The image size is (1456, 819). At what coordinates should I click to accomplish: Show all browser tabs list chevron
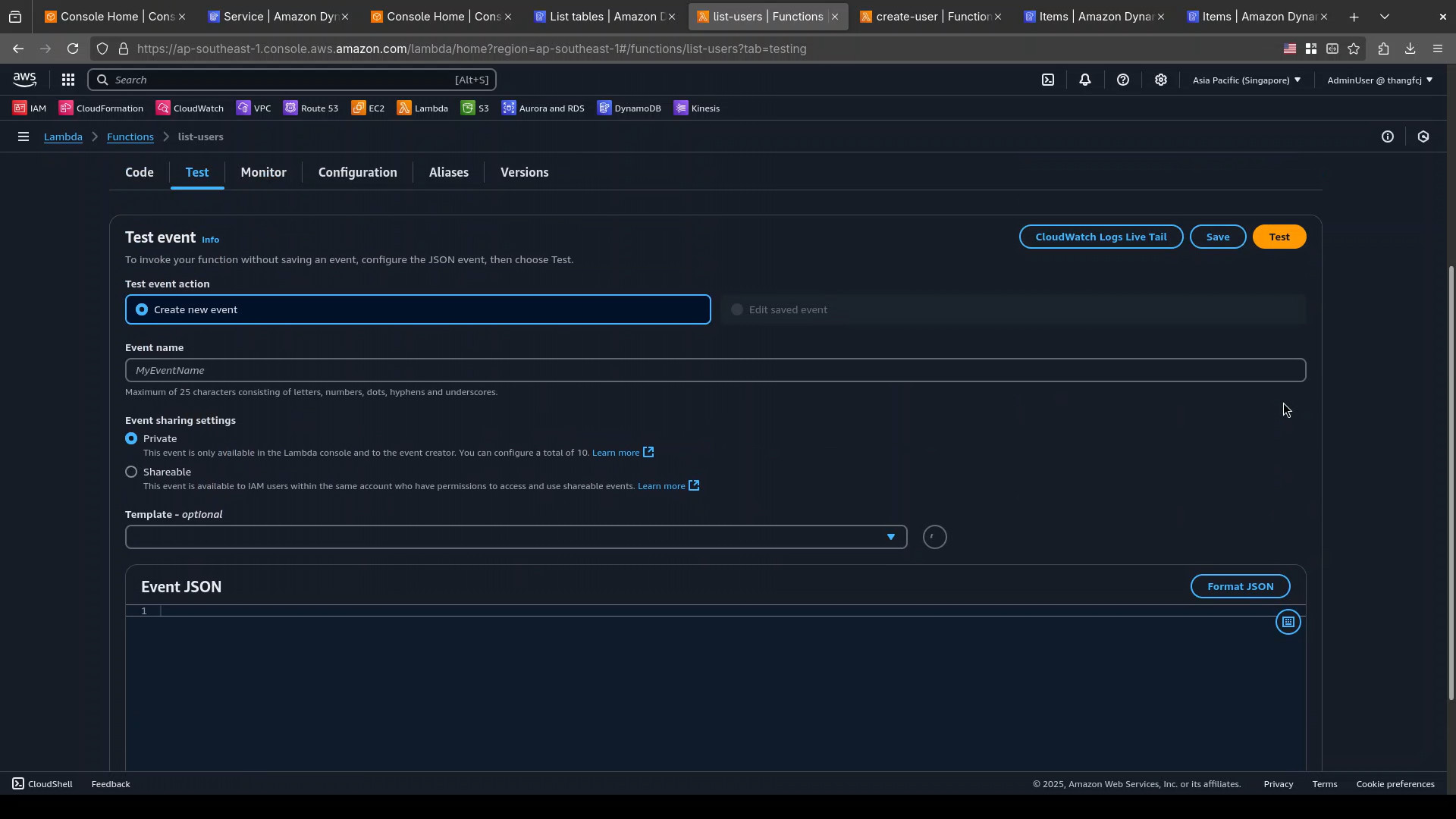click(x=1385, y=17)
